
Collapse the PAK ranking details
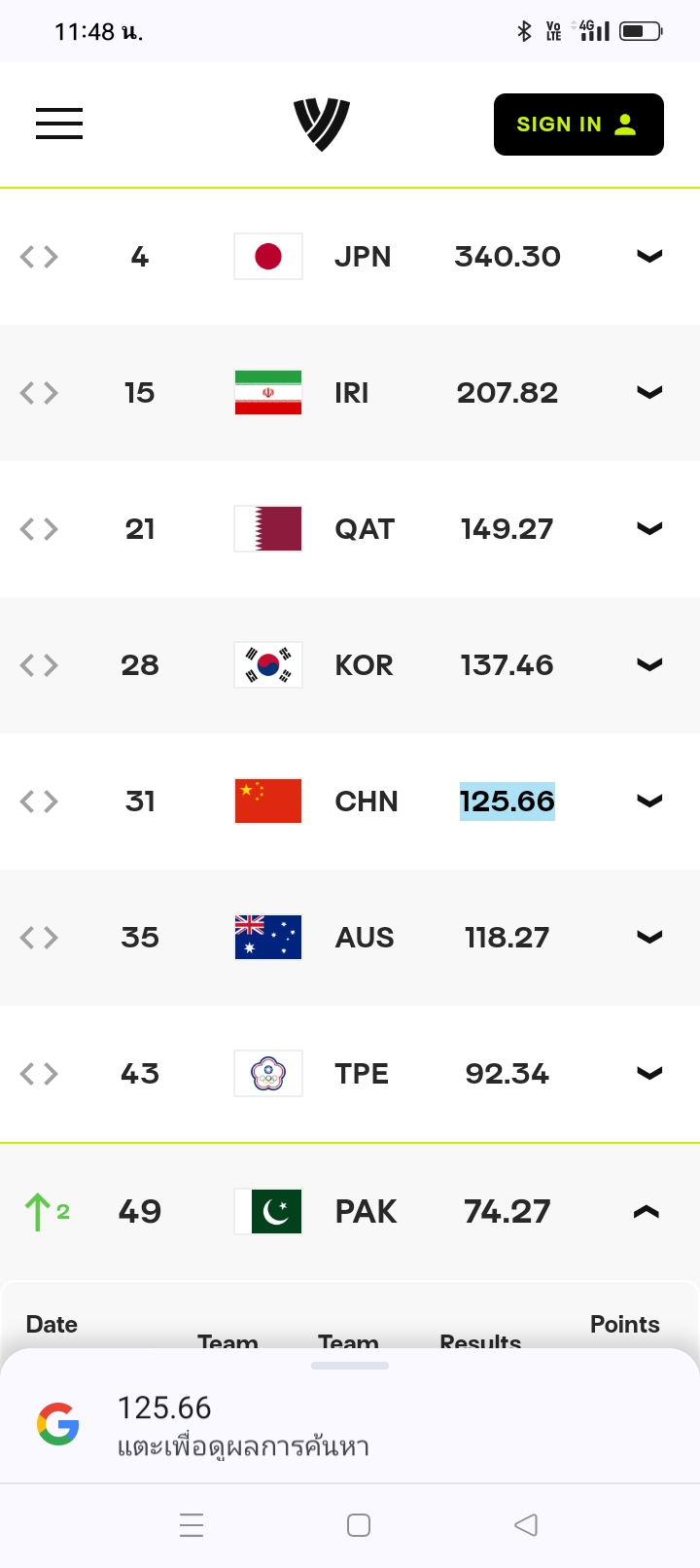click(x=647, y=1212)
